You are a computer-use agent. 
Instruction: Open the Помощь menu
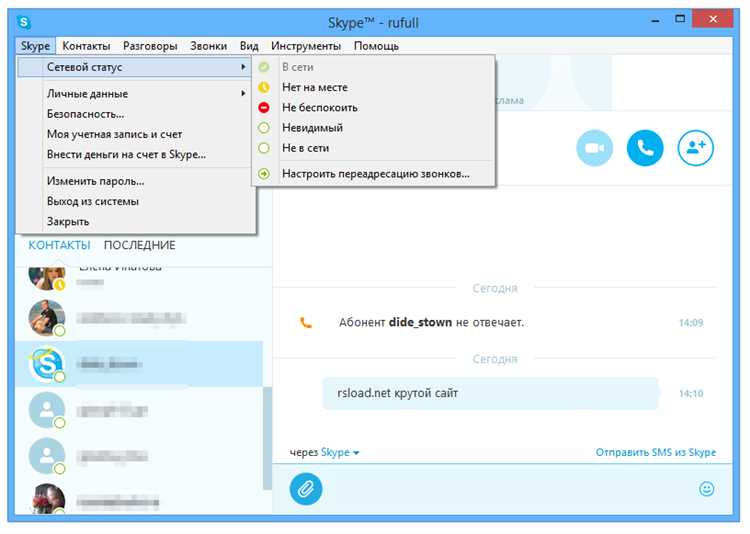376,46
